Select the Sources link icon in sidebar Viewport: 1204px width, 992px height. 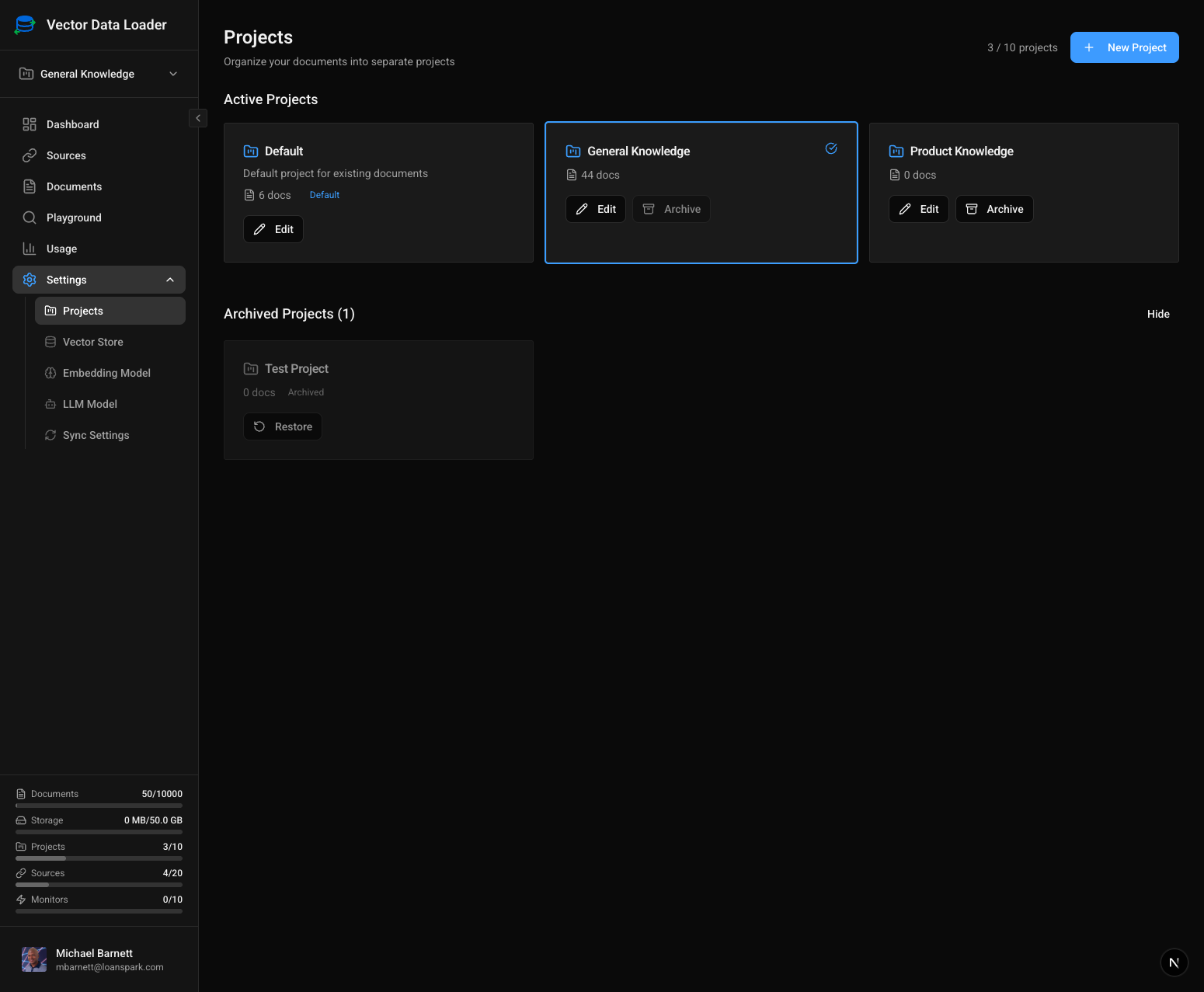click(x=30, y=155)
